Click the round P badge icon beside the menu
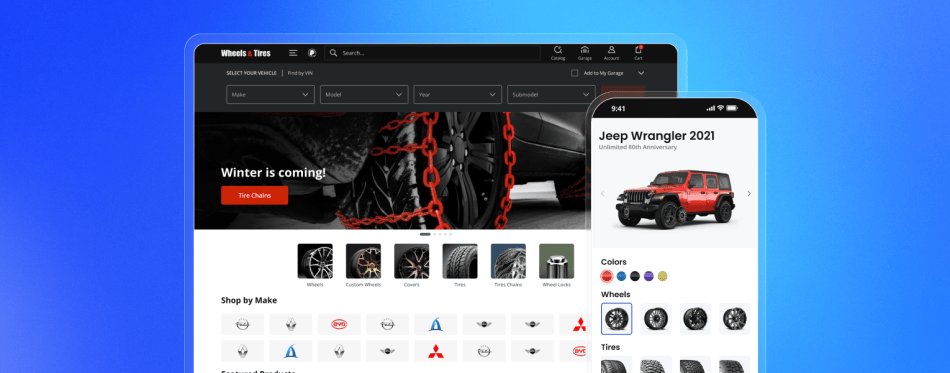The height and width of the screenshot is (373, 950). point(312,53)
